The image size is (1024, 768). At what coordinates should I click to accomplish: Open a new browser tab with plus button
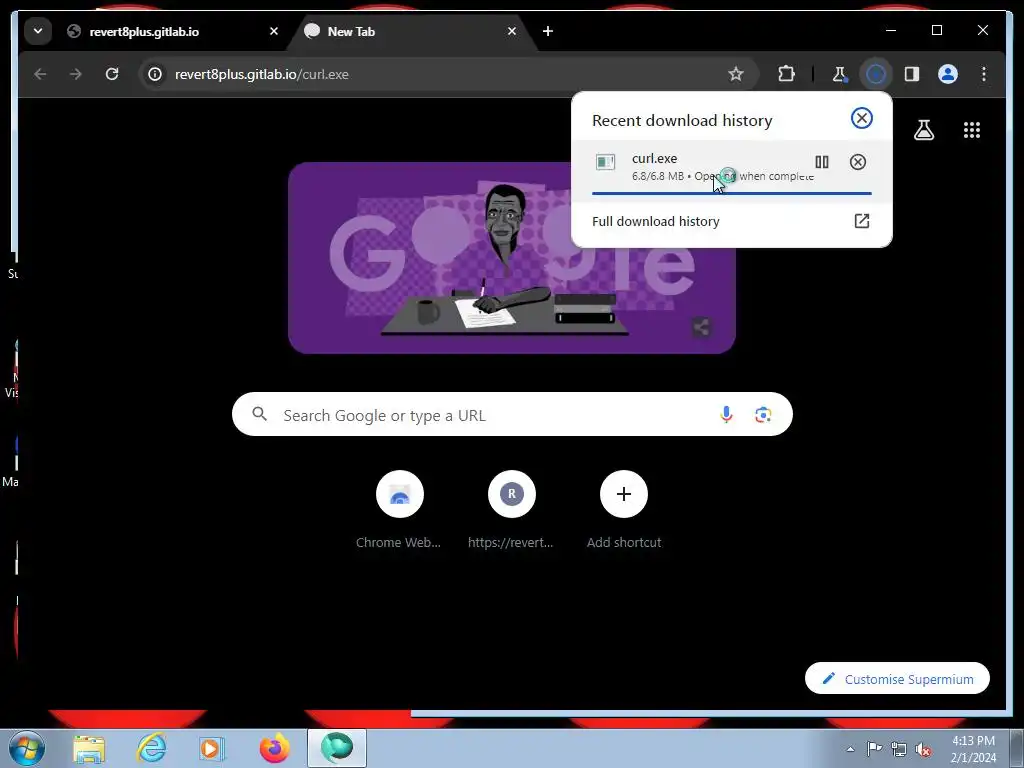coord(548,31)
